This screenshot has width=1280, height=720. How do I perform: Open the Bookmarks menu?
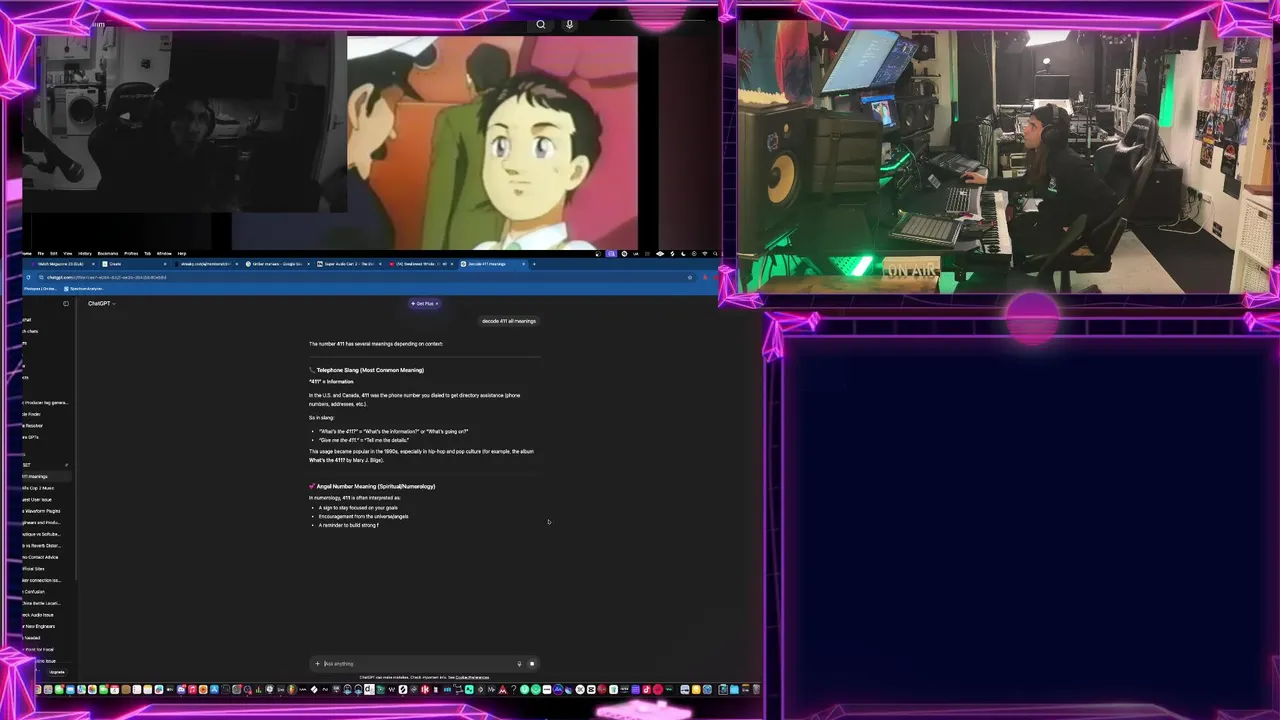[108, 253]
